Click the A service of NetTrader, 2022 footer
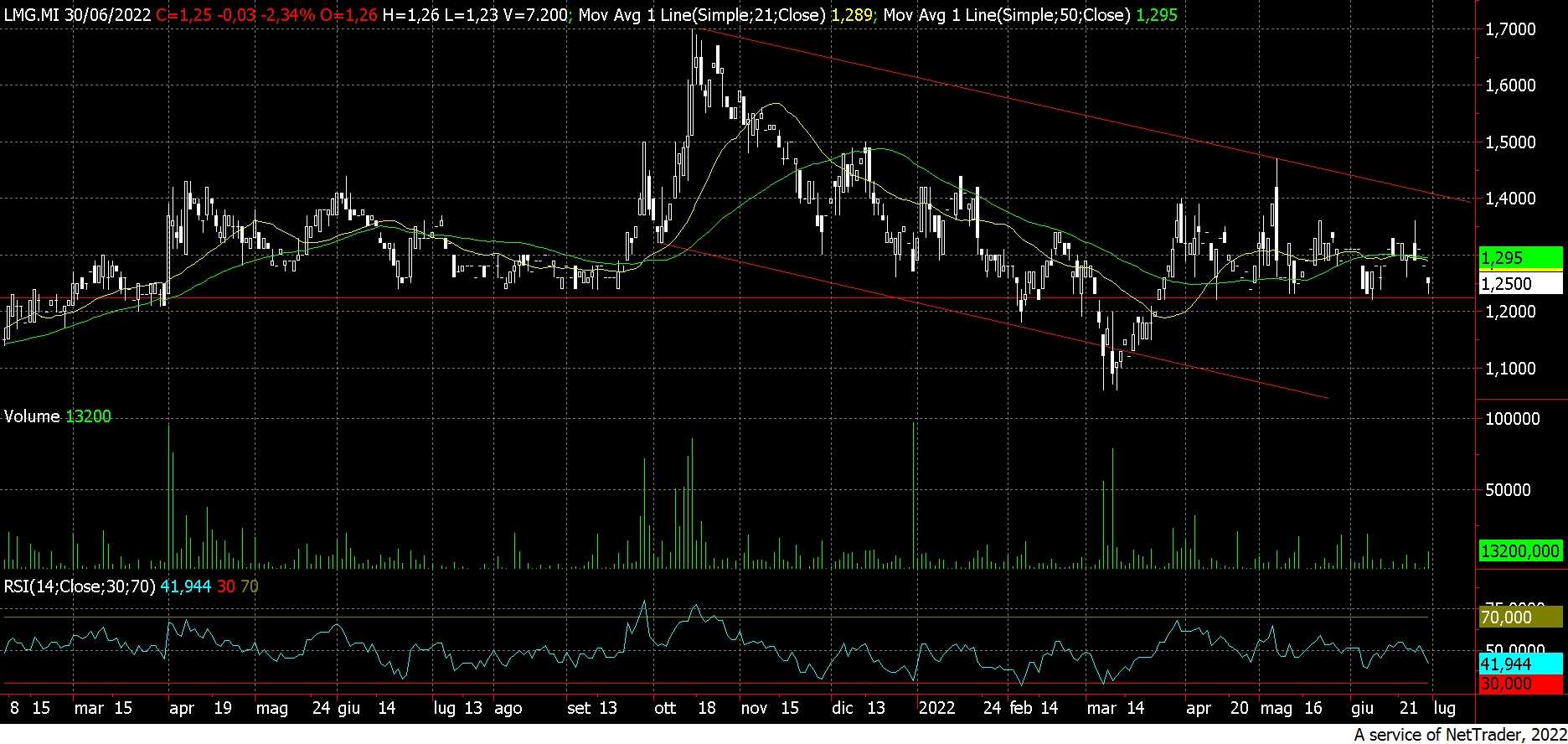The image size is (1568, 744). (x=1460, y=735)
